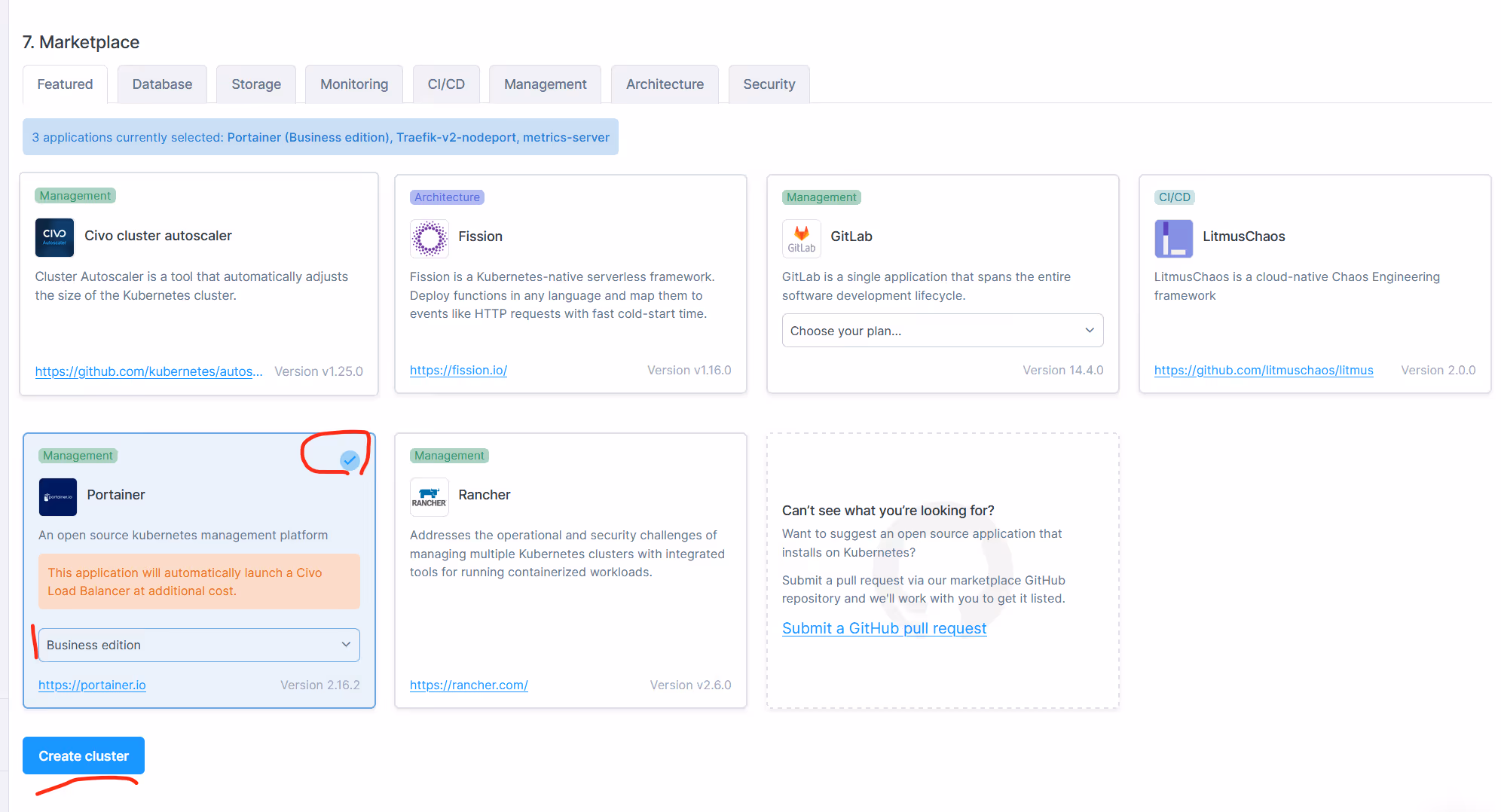Click the Fission description text

(x=562, y=295)
